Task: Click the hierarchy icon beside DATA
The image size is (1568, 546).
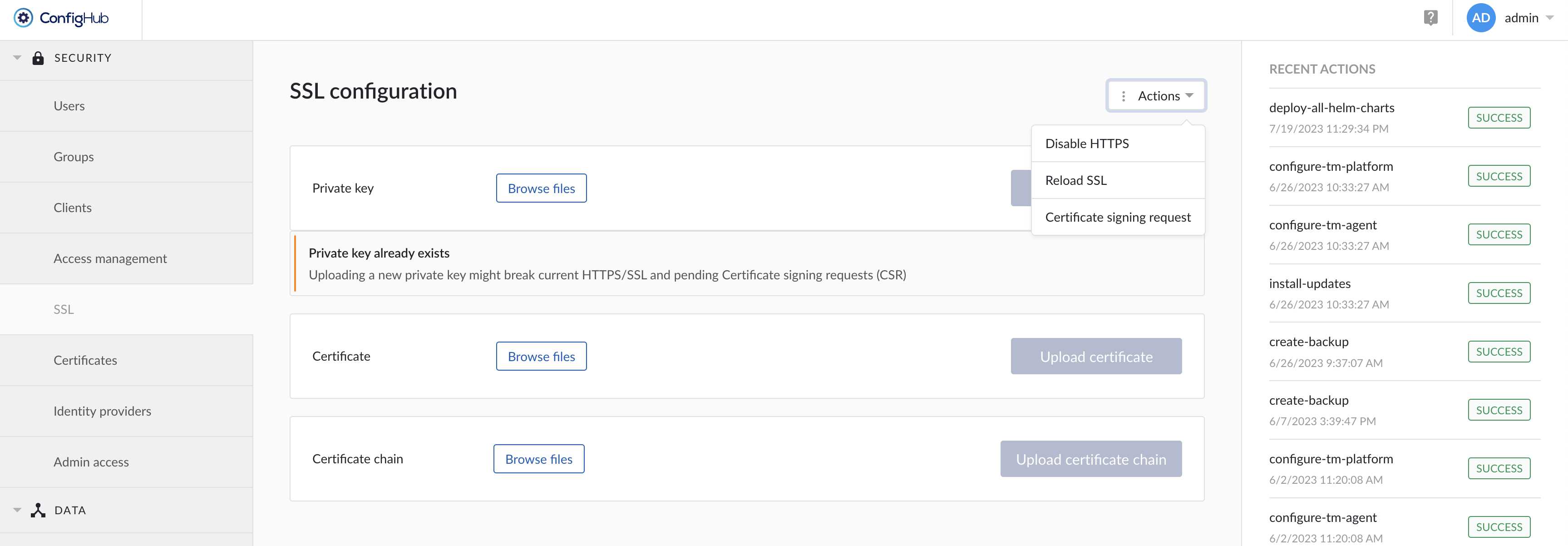Action: click(x=38, y=510)
